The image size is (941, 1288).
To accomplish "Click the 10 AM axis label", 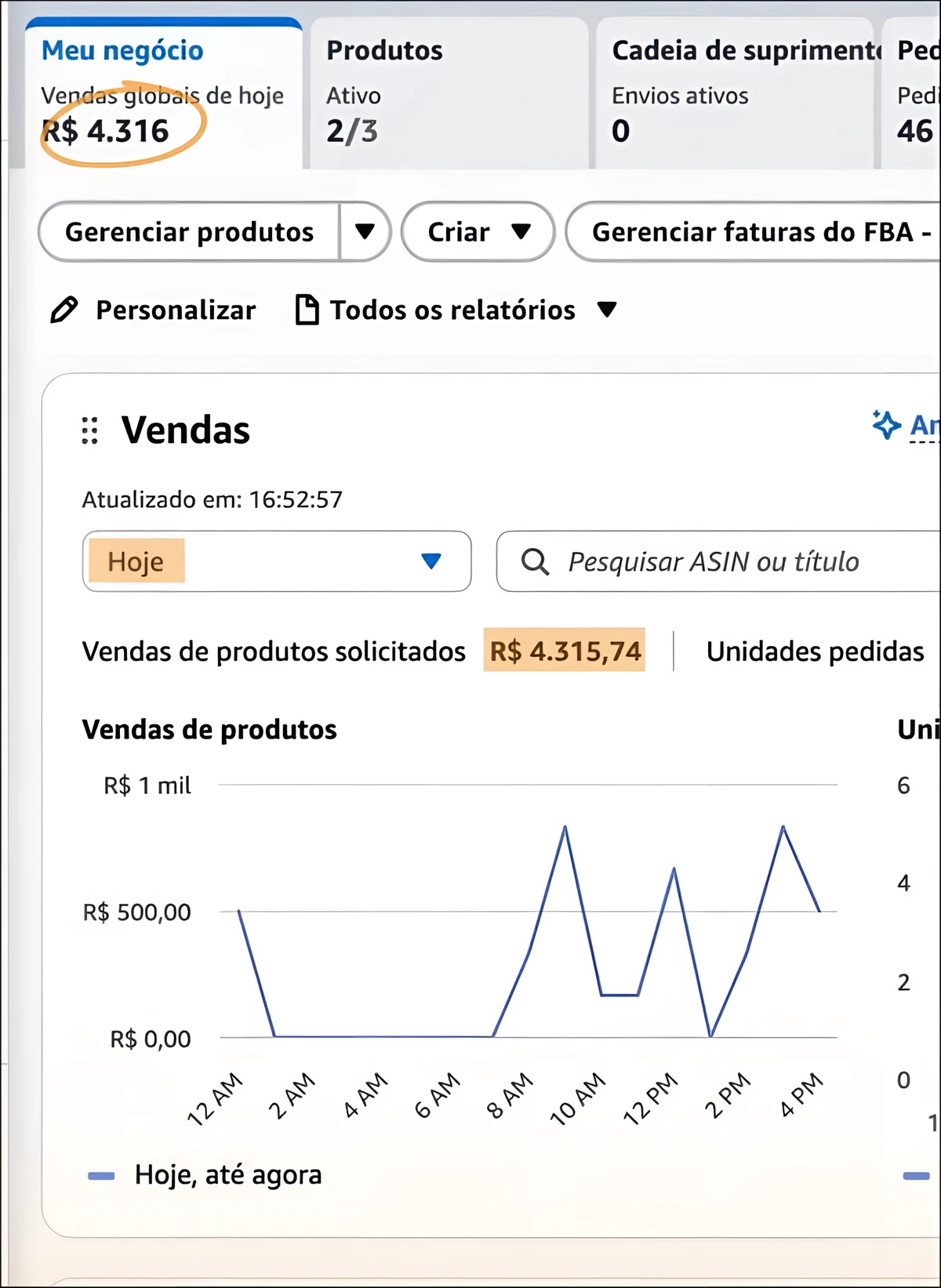I will pos(579,1098).
